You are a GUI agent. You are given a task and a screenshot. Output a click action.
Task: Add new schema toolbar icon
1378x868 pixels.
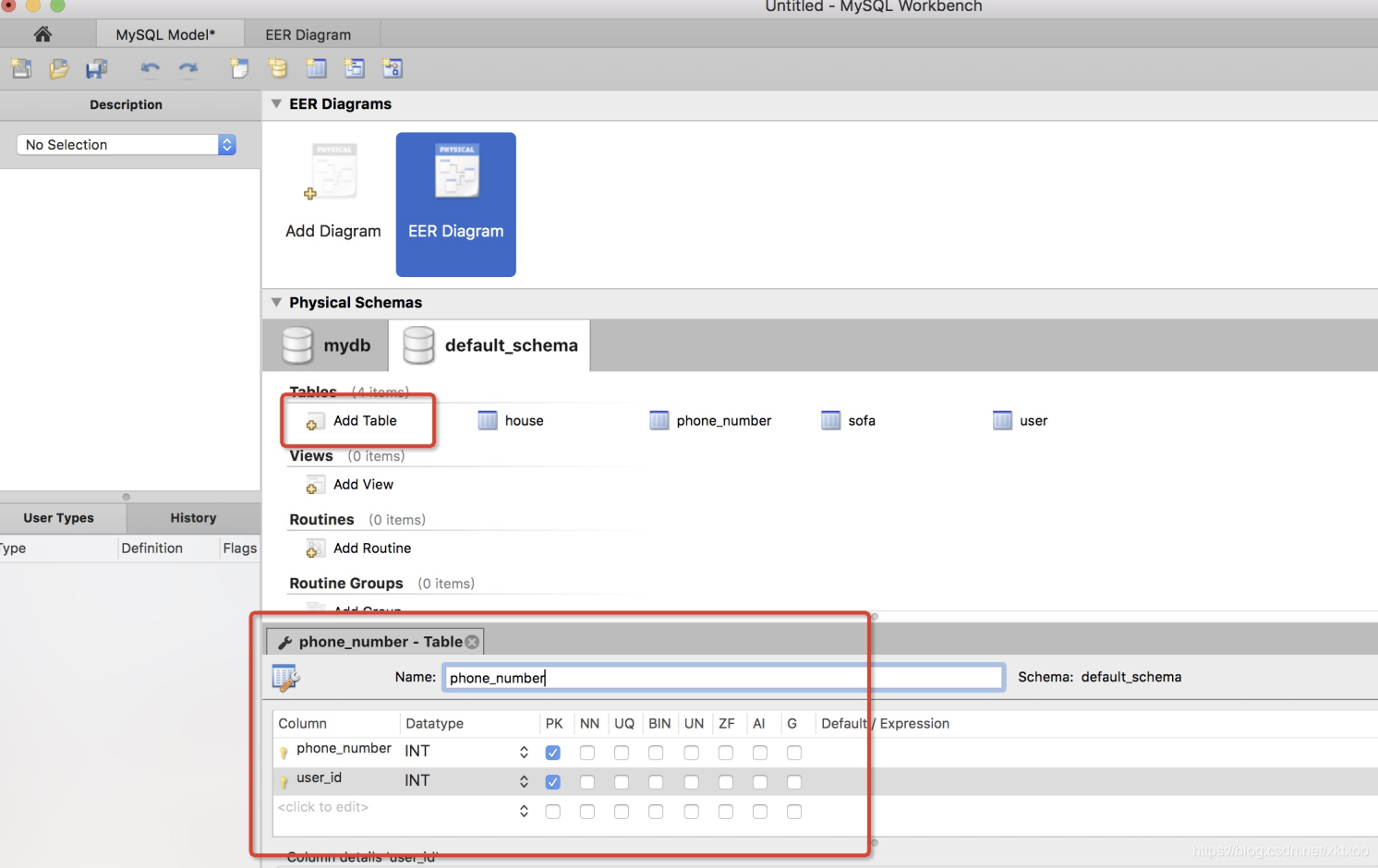[x=277, y=68]
